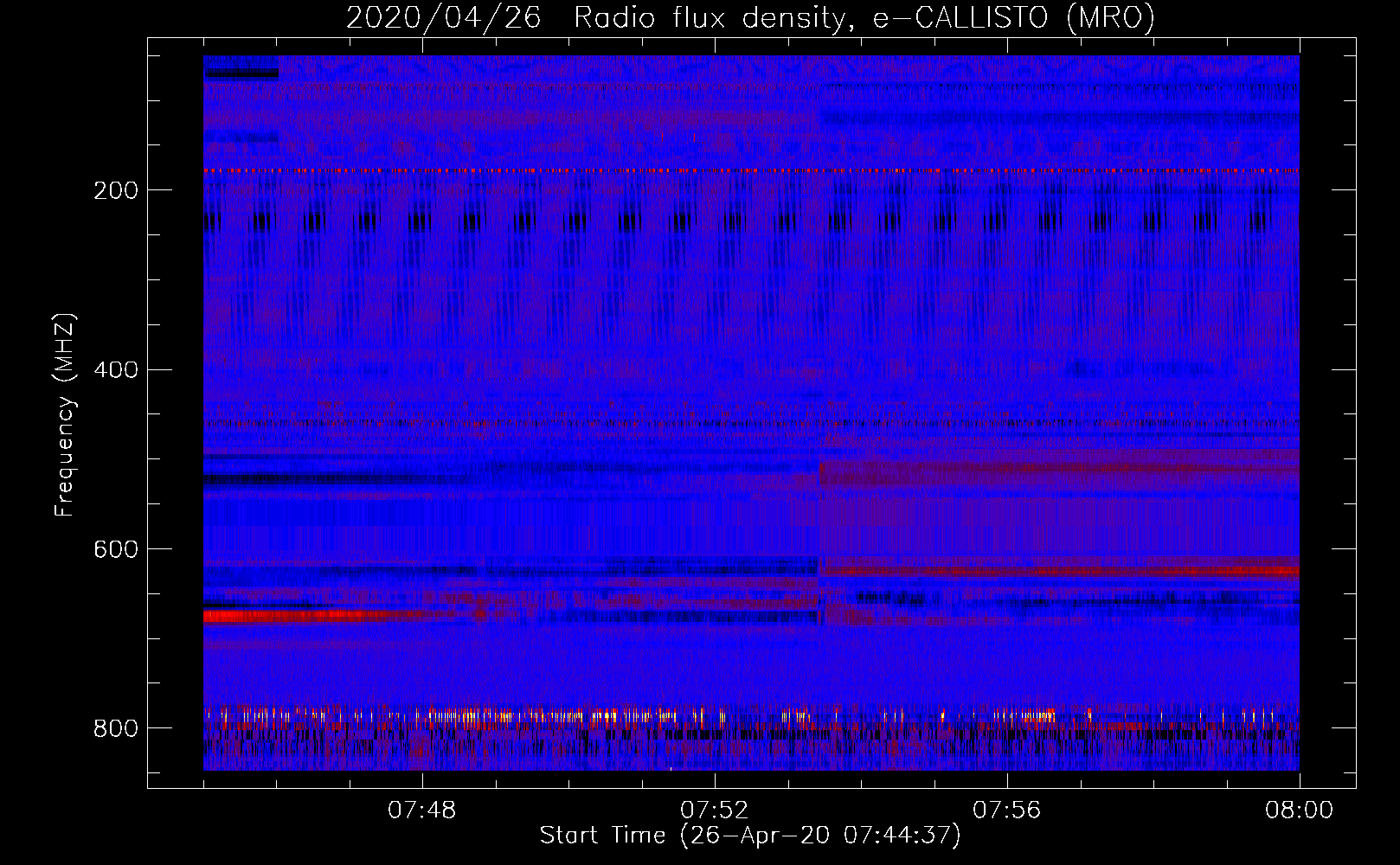Viewport: 1400px width, 865px height.
Task: Click the '07:48' time tick label
Action: (422, 811)
